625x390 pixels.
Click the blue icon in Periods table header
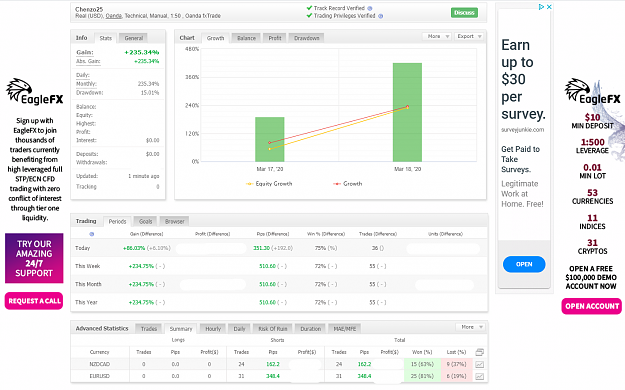pyautogui.click(x=92, y=234)
